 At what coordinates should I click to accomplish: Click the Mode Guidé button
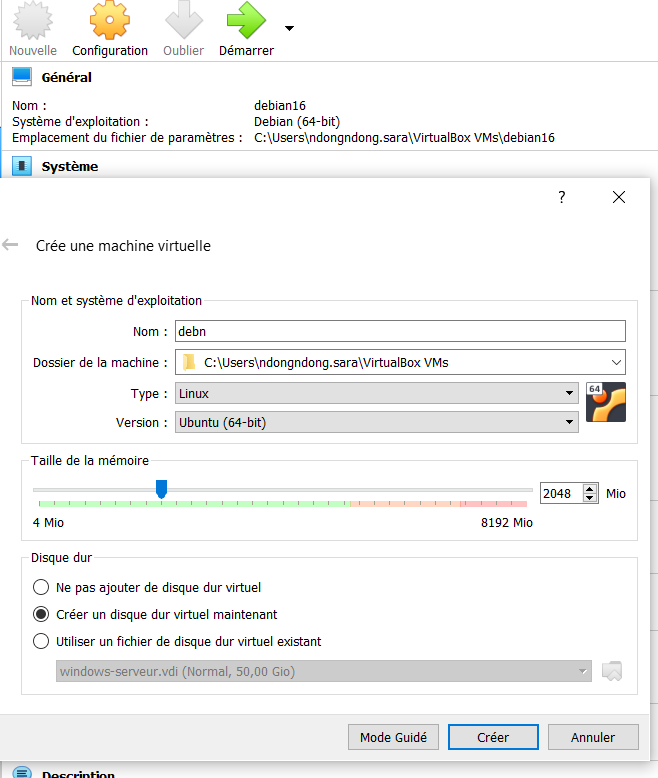393,737
